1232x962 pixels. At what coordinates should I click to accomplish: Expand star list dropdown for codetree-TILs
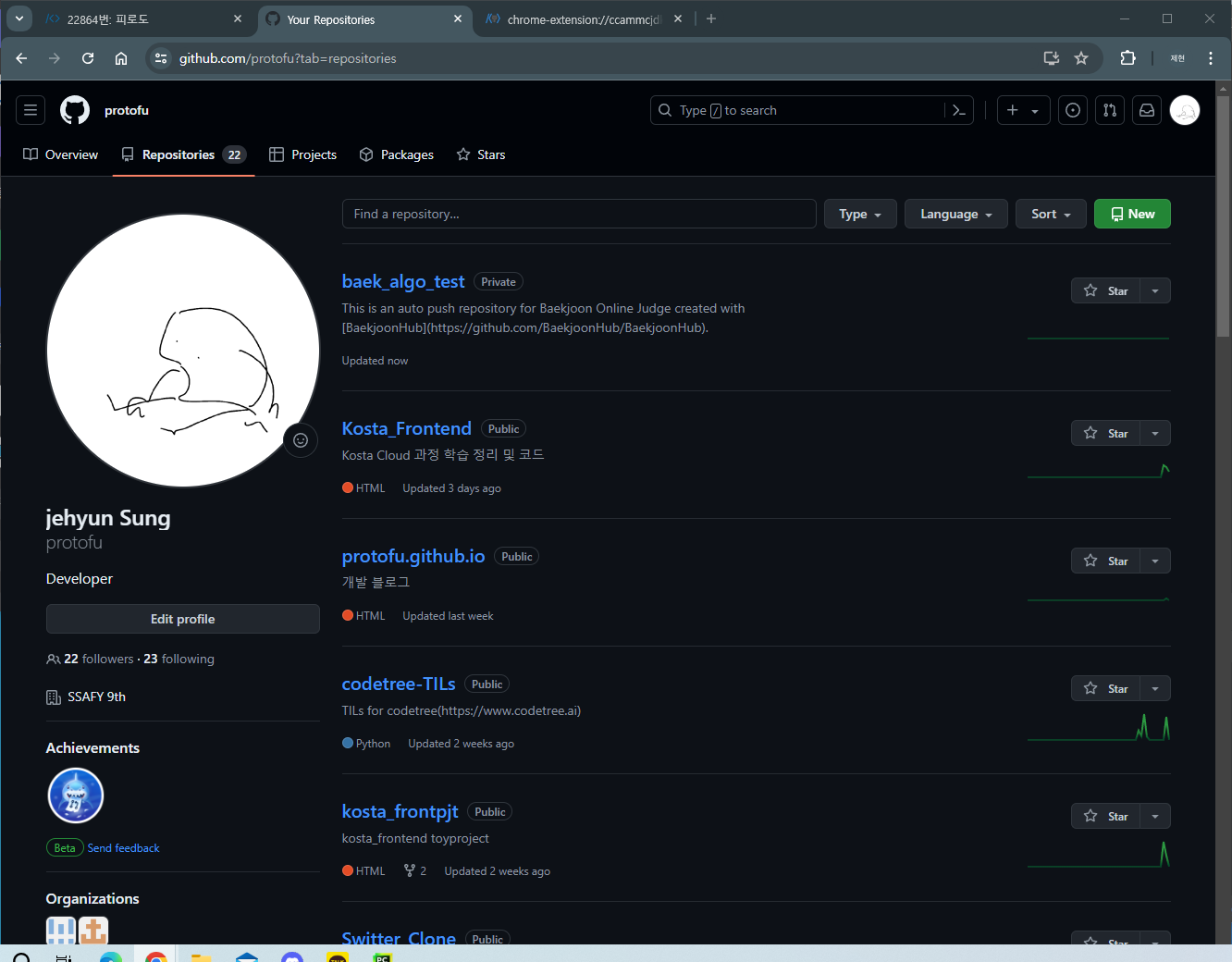pos(1155,688)
